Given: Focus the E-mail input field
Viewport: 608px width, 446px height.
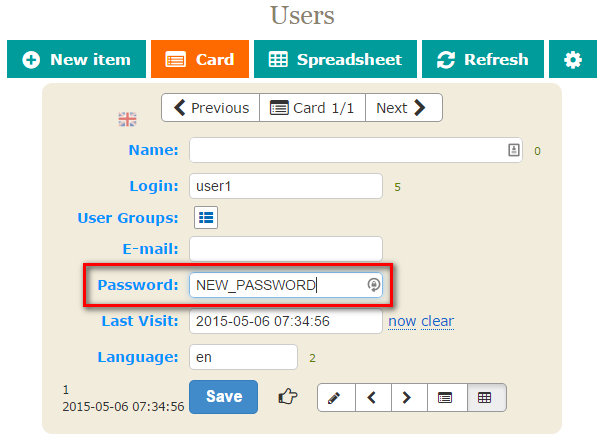Looking at the screenshot, I should coord(286,249).
